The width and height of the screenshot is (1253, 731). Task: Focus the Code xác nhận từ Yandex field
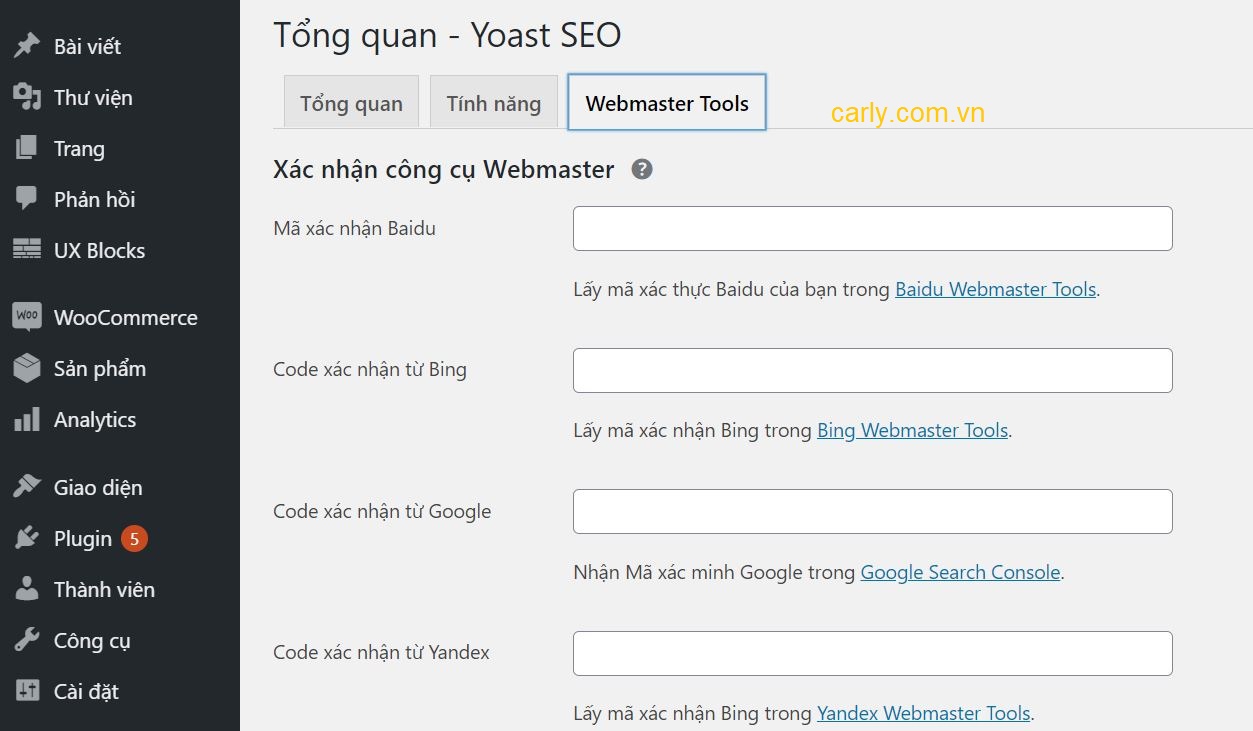(x=872, y=653)
